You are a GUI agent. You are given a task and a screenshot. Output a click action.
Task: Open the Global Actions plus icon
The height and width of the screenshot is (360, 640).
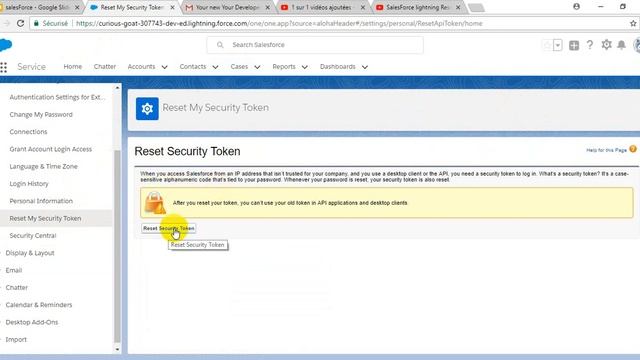click(x=574, y=45)
